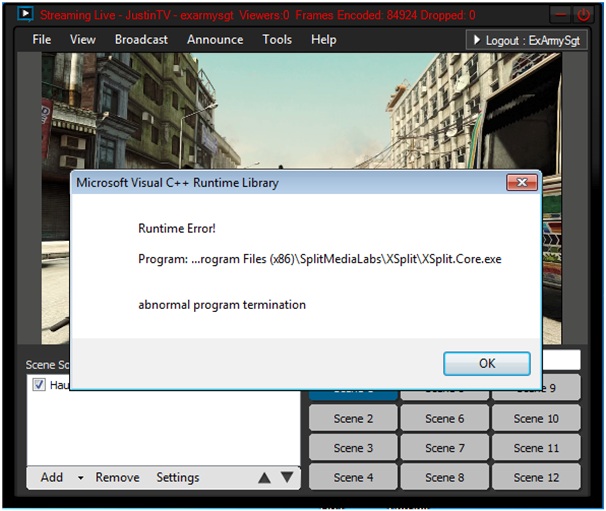Screen dimensions: 606x511
Task: Move source down with the down arrow
Action: click(x=287, y=478)
